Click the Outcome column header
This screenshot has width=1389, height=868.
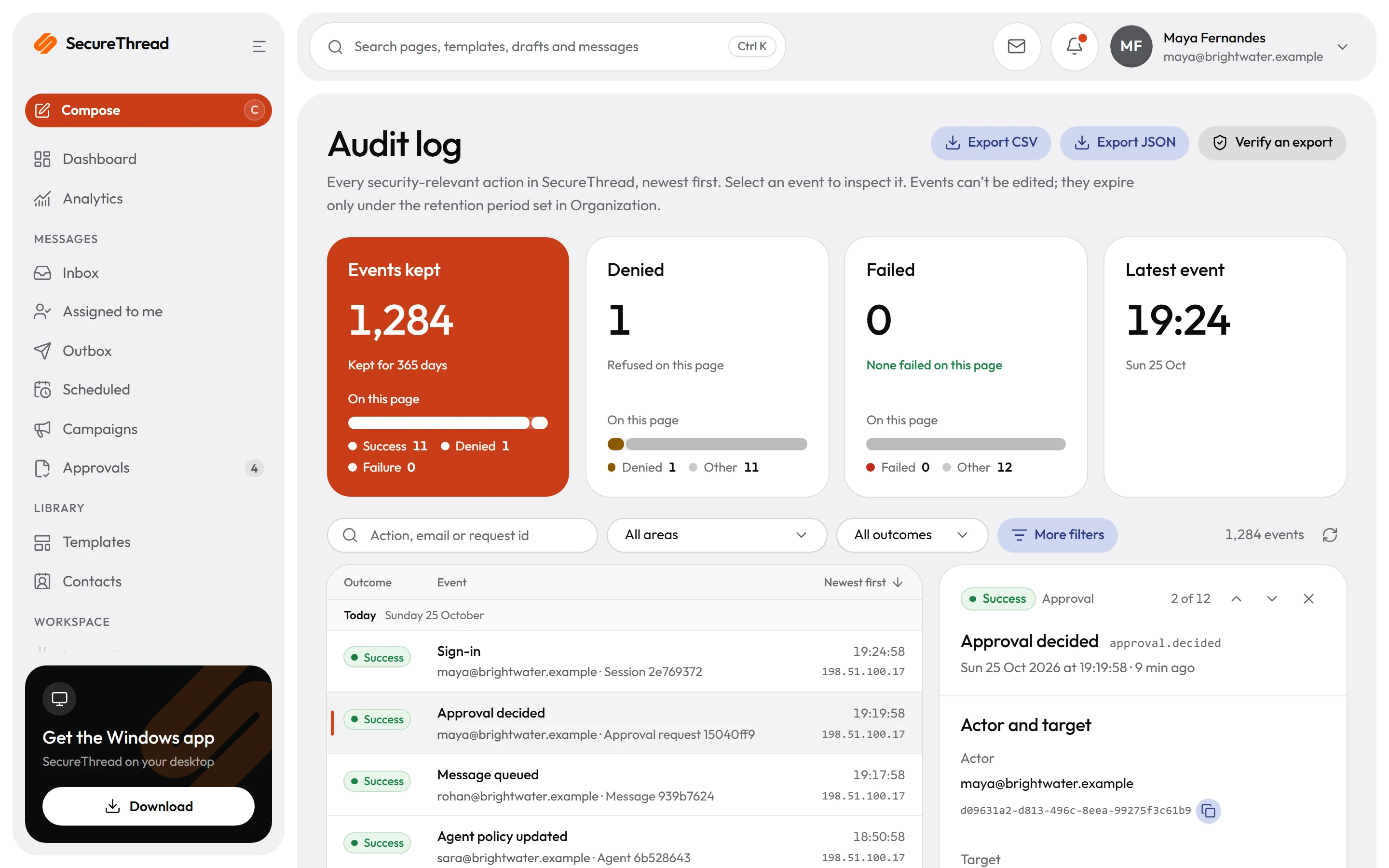(x=368, y=583)
